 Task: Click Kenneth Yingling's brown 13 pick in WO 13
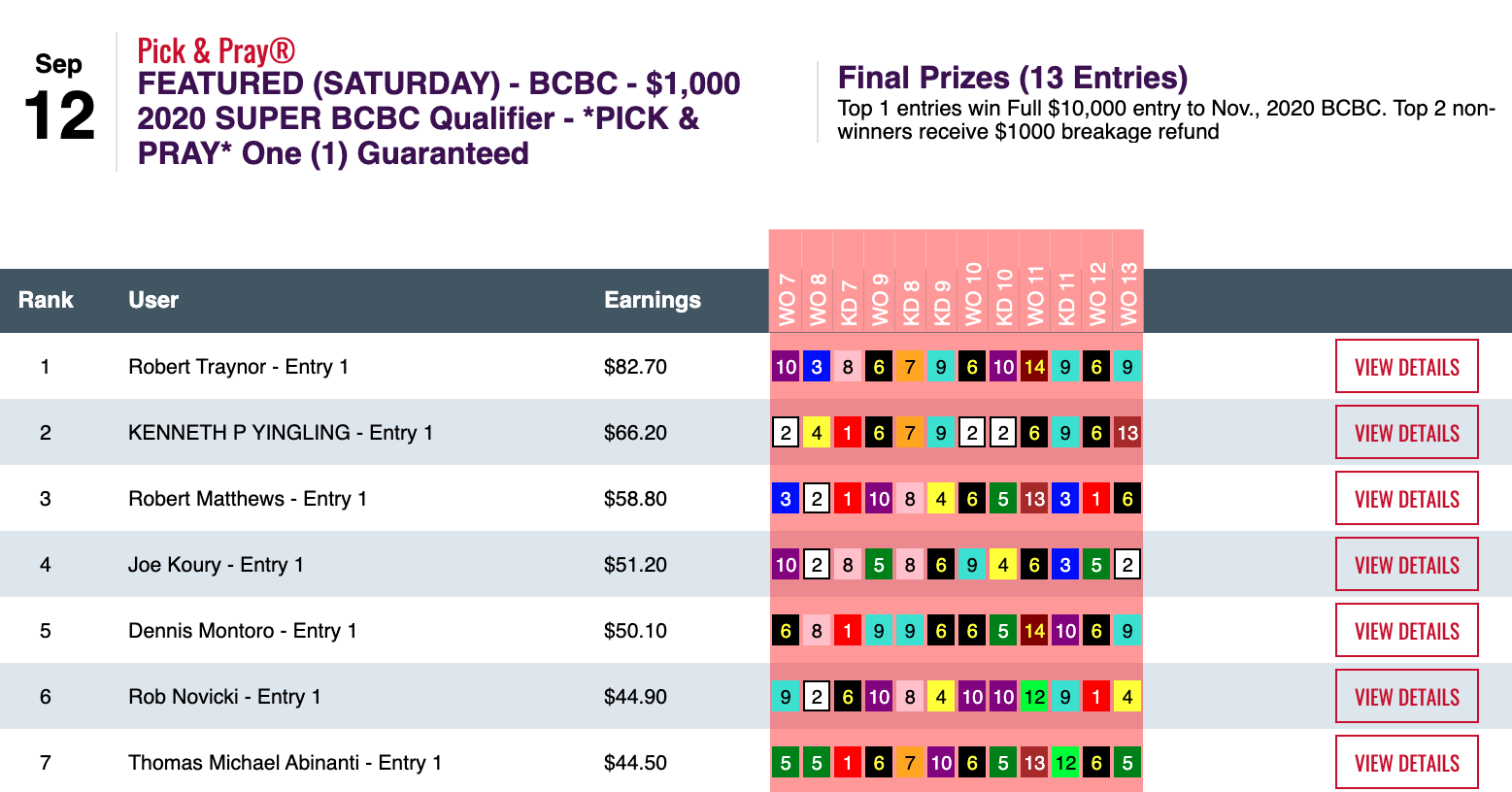(1127, 433)
